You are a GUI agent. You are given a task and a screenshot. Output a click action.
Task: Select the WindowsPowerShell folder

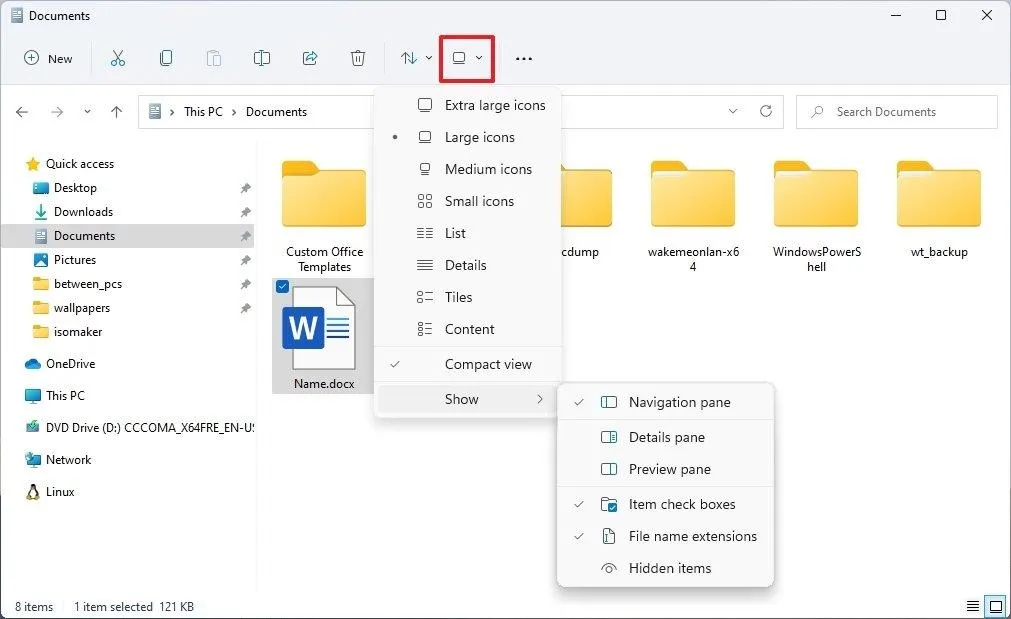coord(816,217)
